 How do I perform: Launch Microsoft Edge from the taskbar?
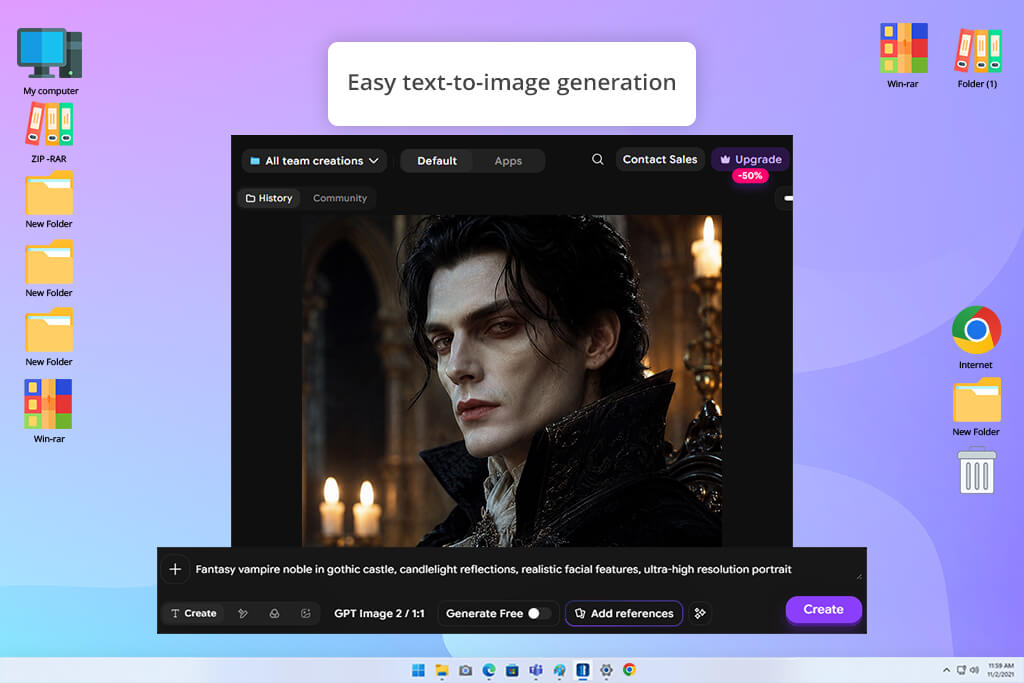point(488,670)
